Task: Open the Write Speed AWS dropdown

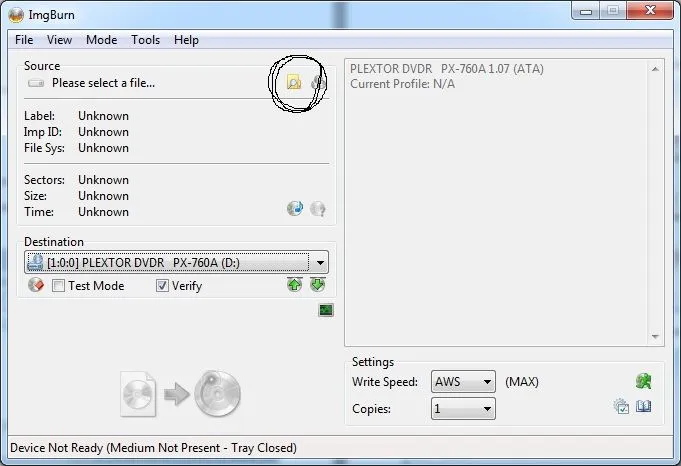Action: coord(463,382)
